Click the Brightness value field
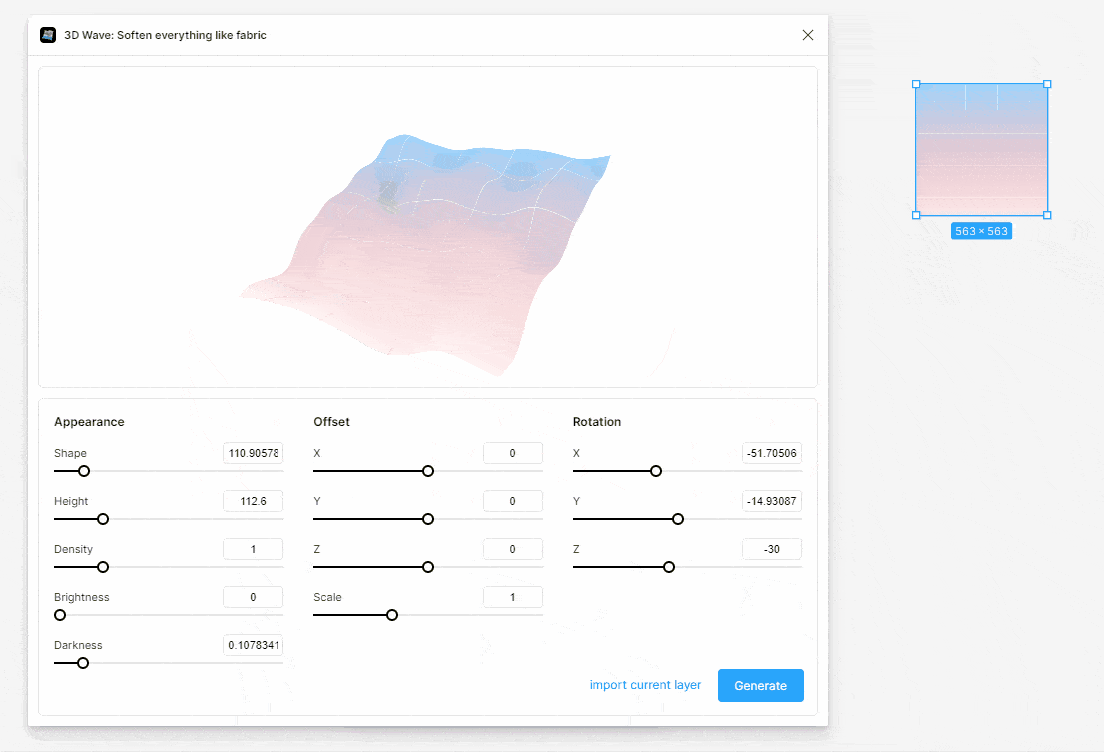Screen dimensions: 1104x752 253,596
